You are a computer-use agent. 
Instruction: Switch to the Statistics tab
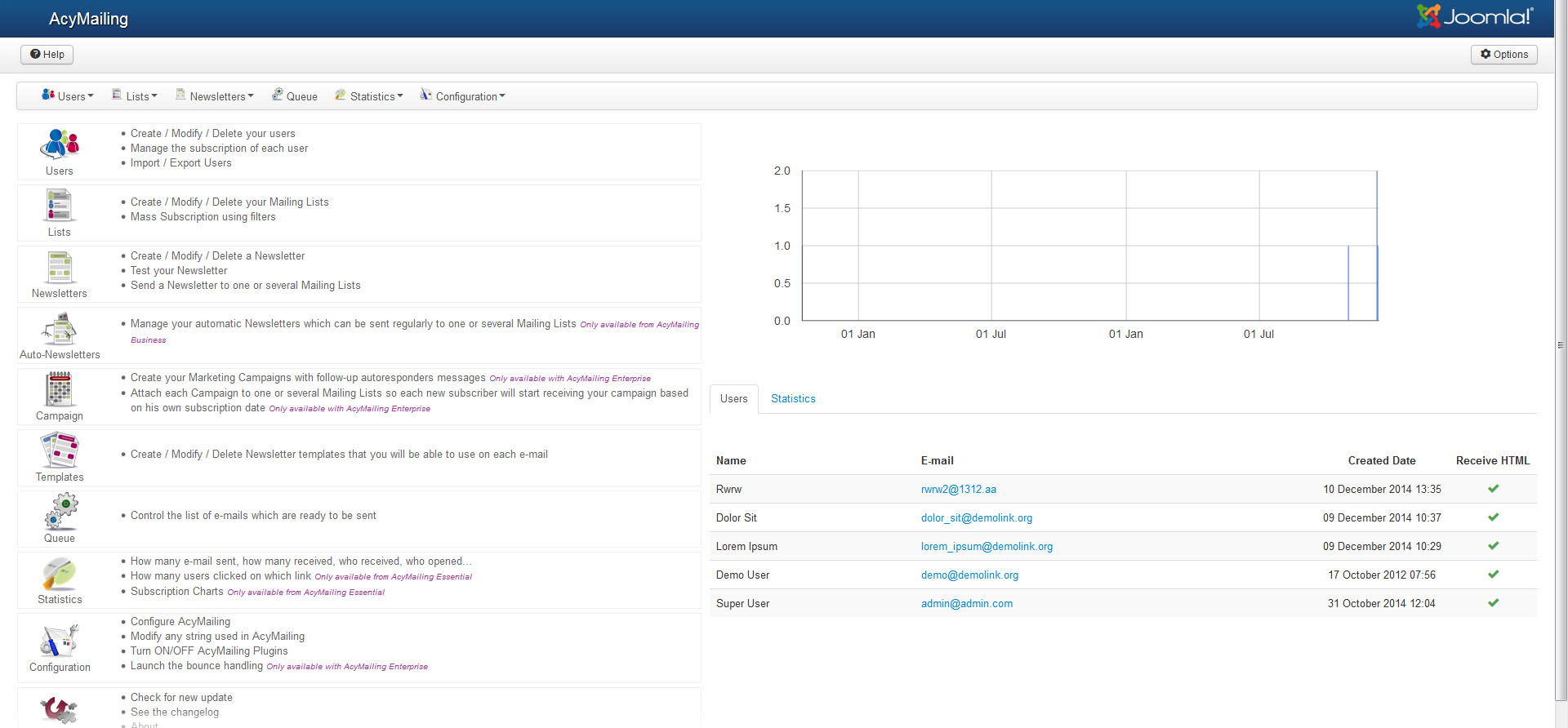click(x=793, y=398)
